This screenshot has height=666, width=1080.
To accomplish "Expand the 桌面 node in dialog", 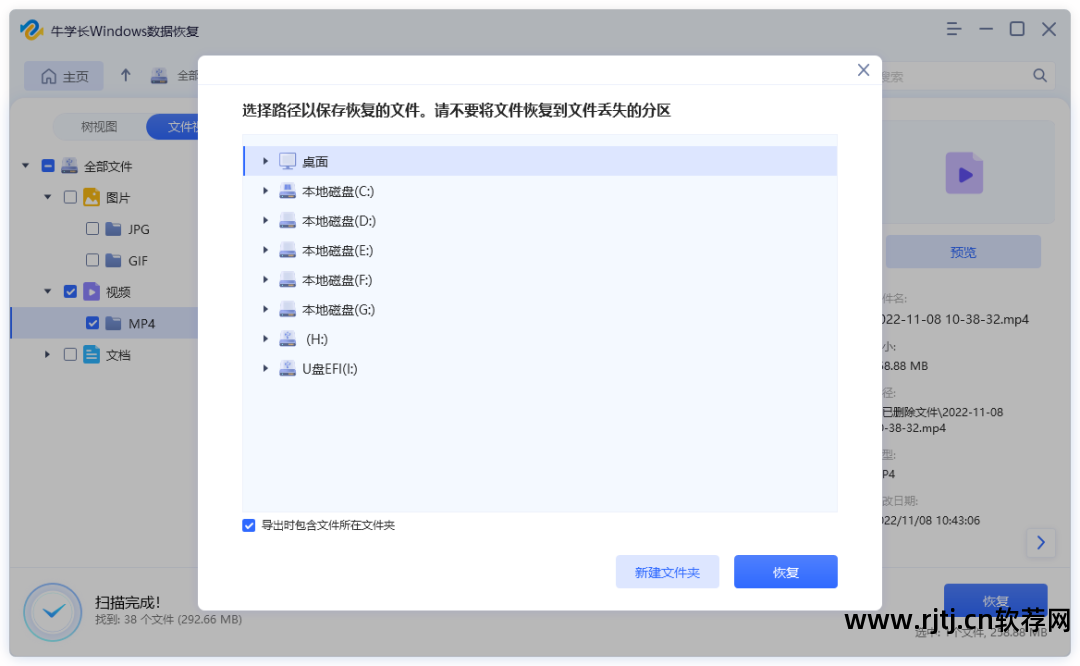I will (265, 161).
